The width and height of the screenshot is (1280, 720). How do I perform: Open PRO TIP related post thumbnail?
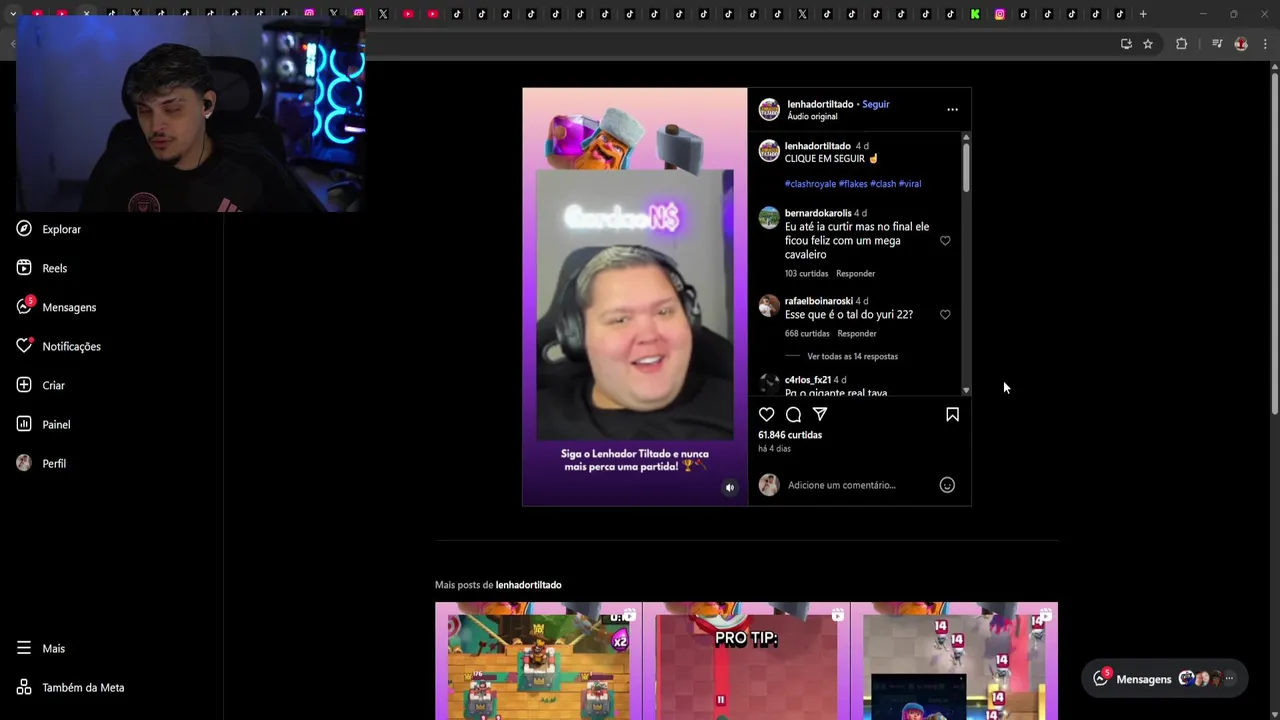click(746, 661)
